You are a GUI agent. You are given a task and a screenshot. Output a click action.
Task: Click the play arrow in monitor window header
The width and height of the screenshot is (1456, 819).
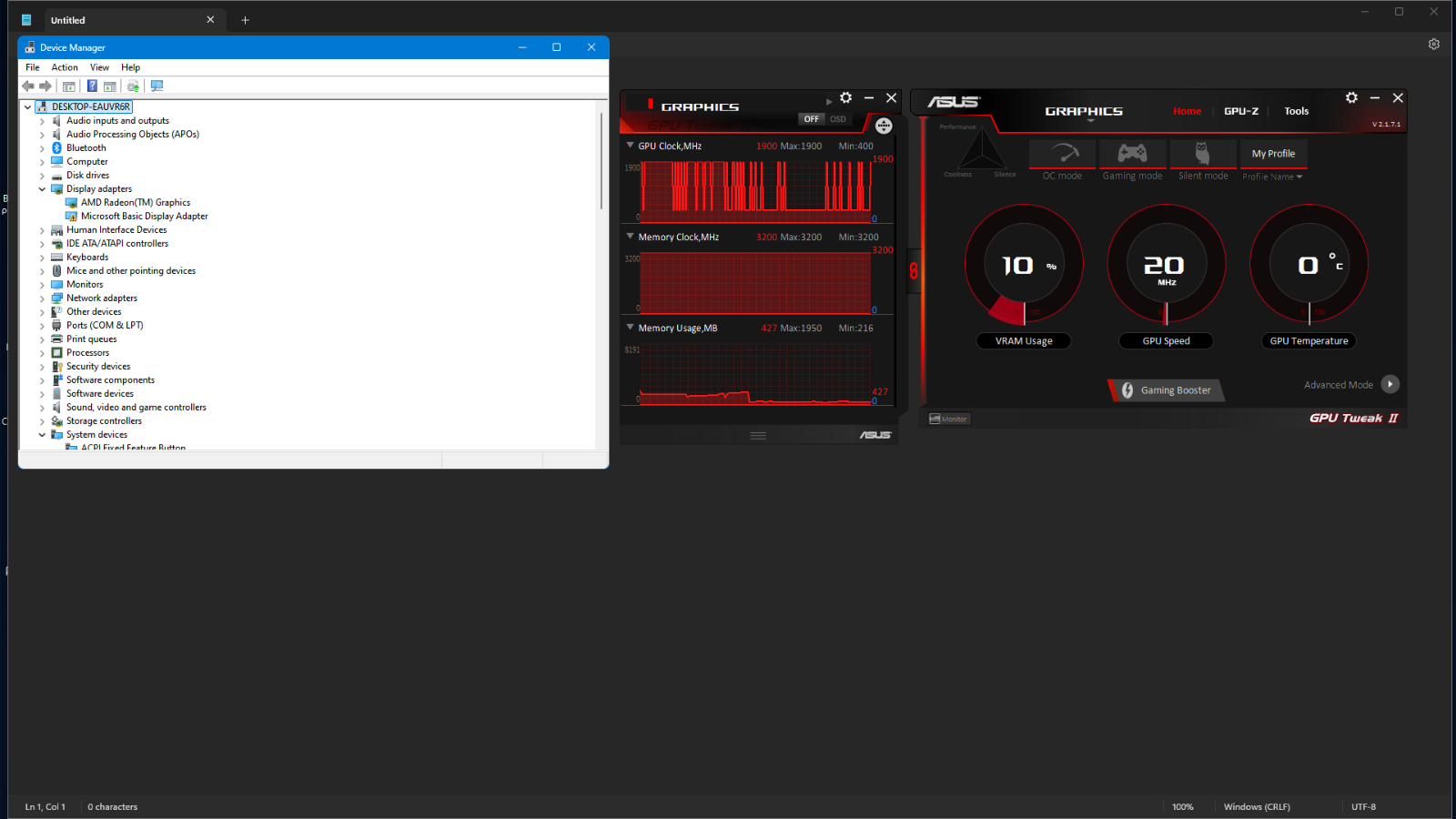829,101
